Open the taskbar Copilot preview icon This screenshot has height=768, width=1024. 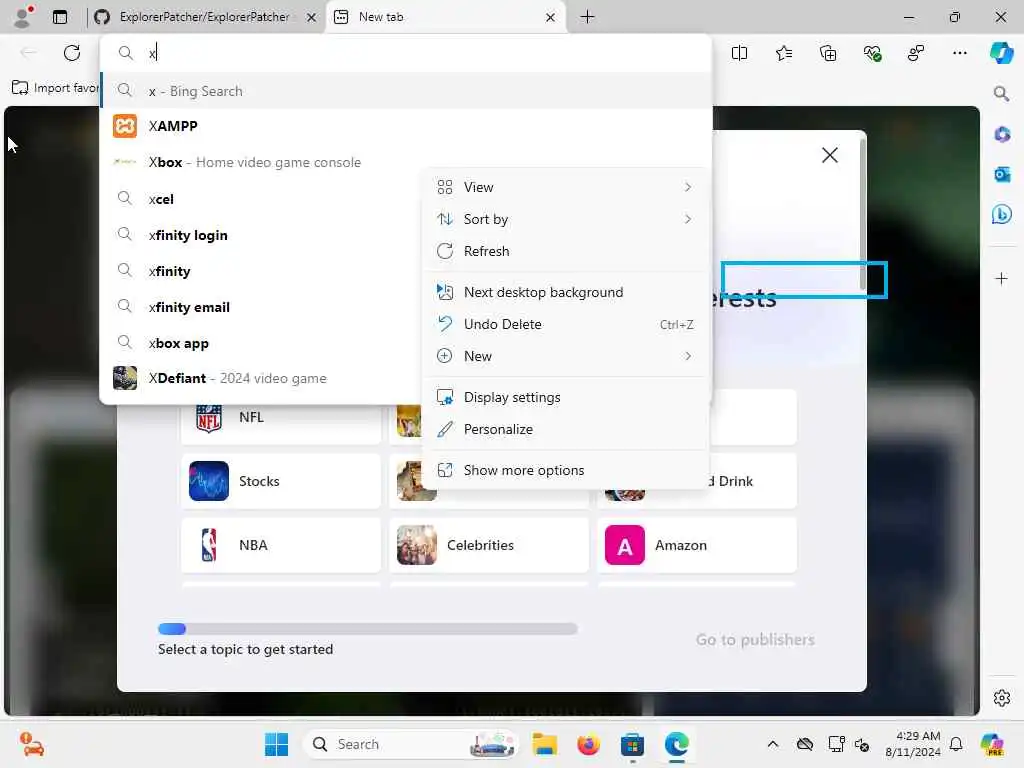(991, 744)
